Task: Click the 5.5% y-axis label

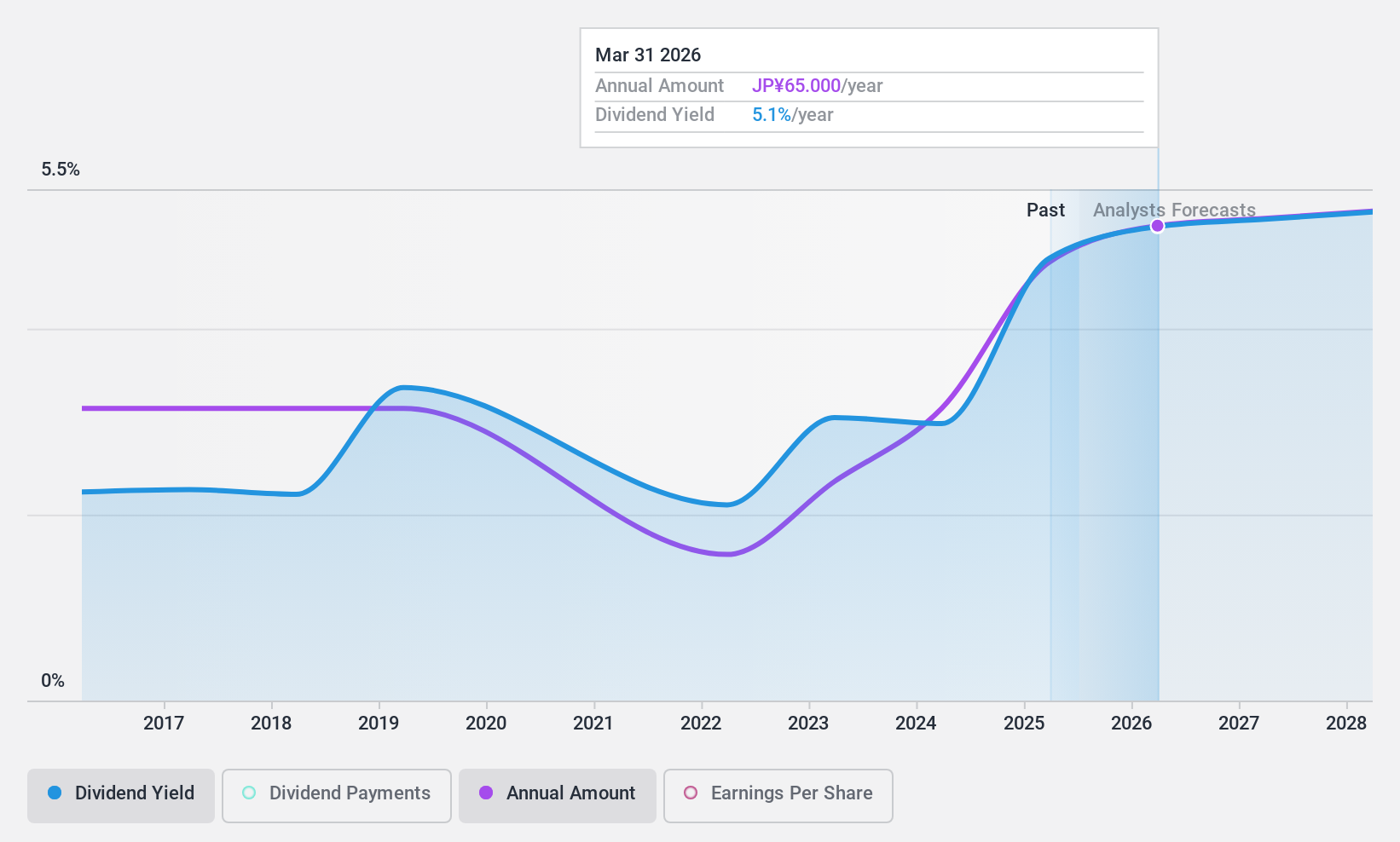Action: tap(61, 170)
